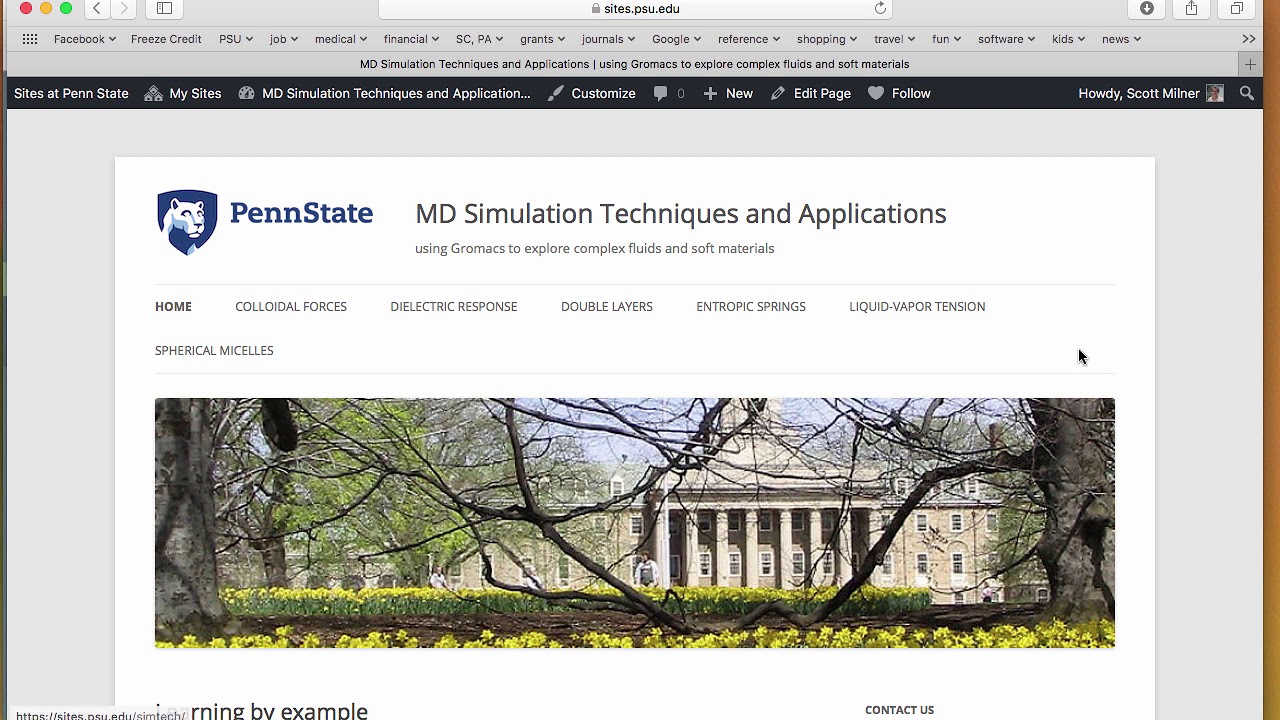Expand the journals bookmarks folder
This screenshot has height=720, width=1280.
pyautogui.click(x=608, y=39)
